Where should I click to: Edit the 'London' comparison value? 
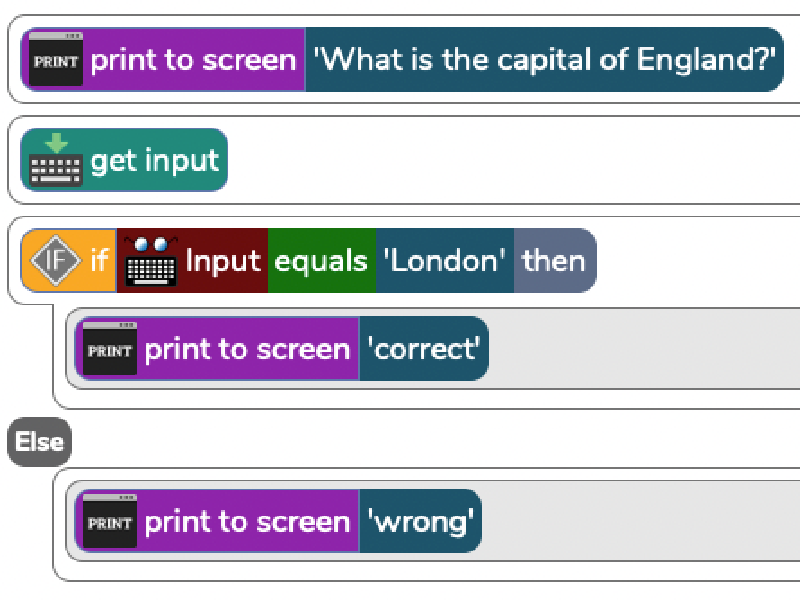click(x=445, y=260)
